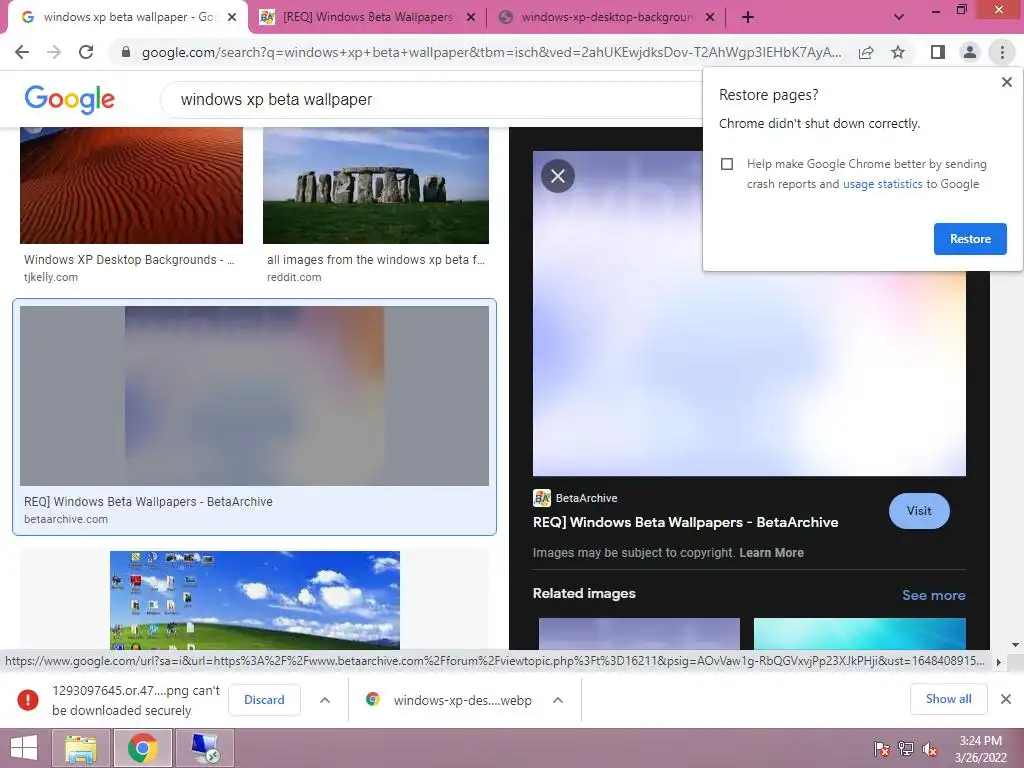Close the image preview panel
Viewport: 1024px width, 768px height.
coord(558,176)
